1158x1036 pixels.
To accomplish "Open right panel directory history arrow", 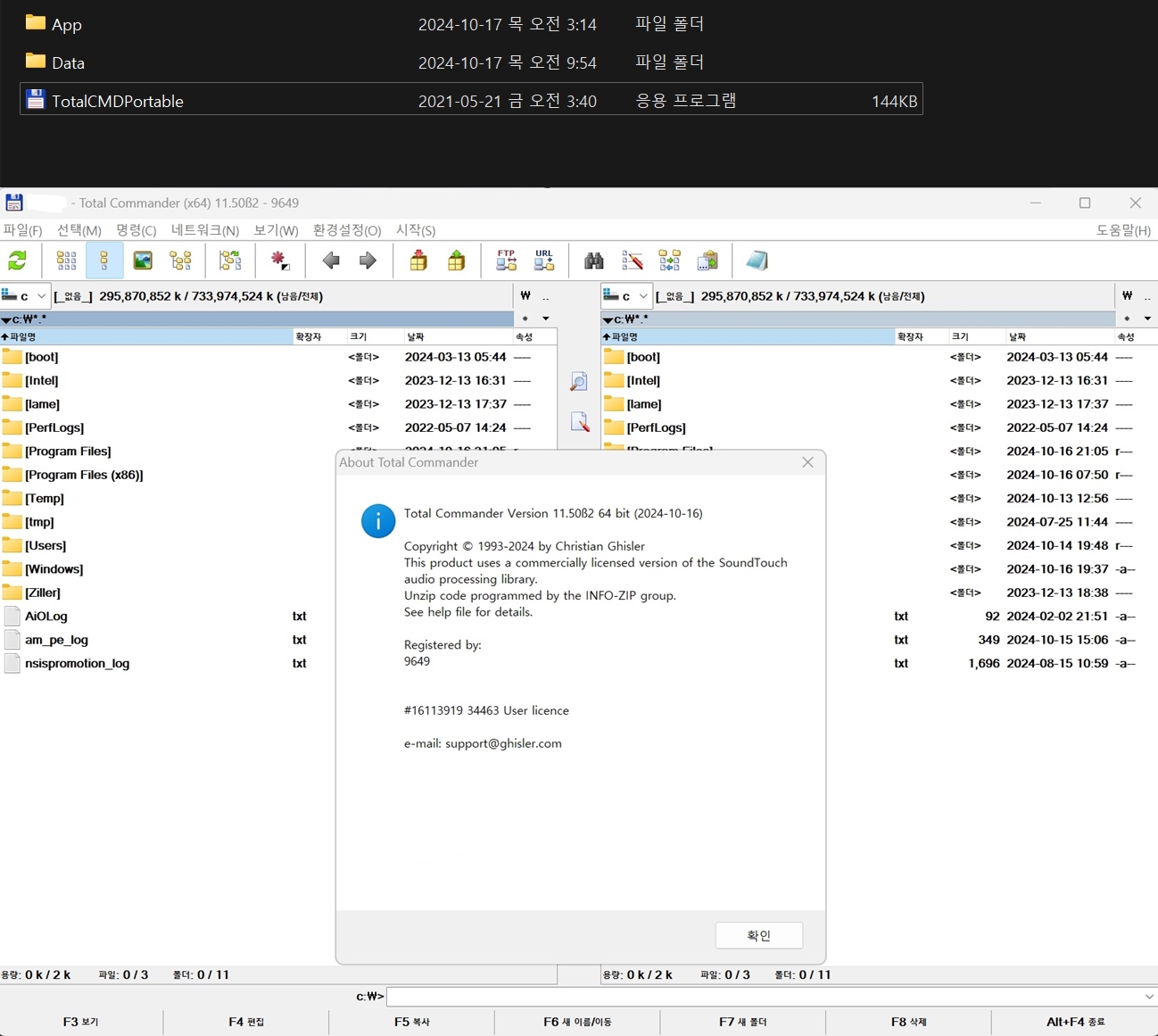I will pyautogui.click(x=1147, y=319).
